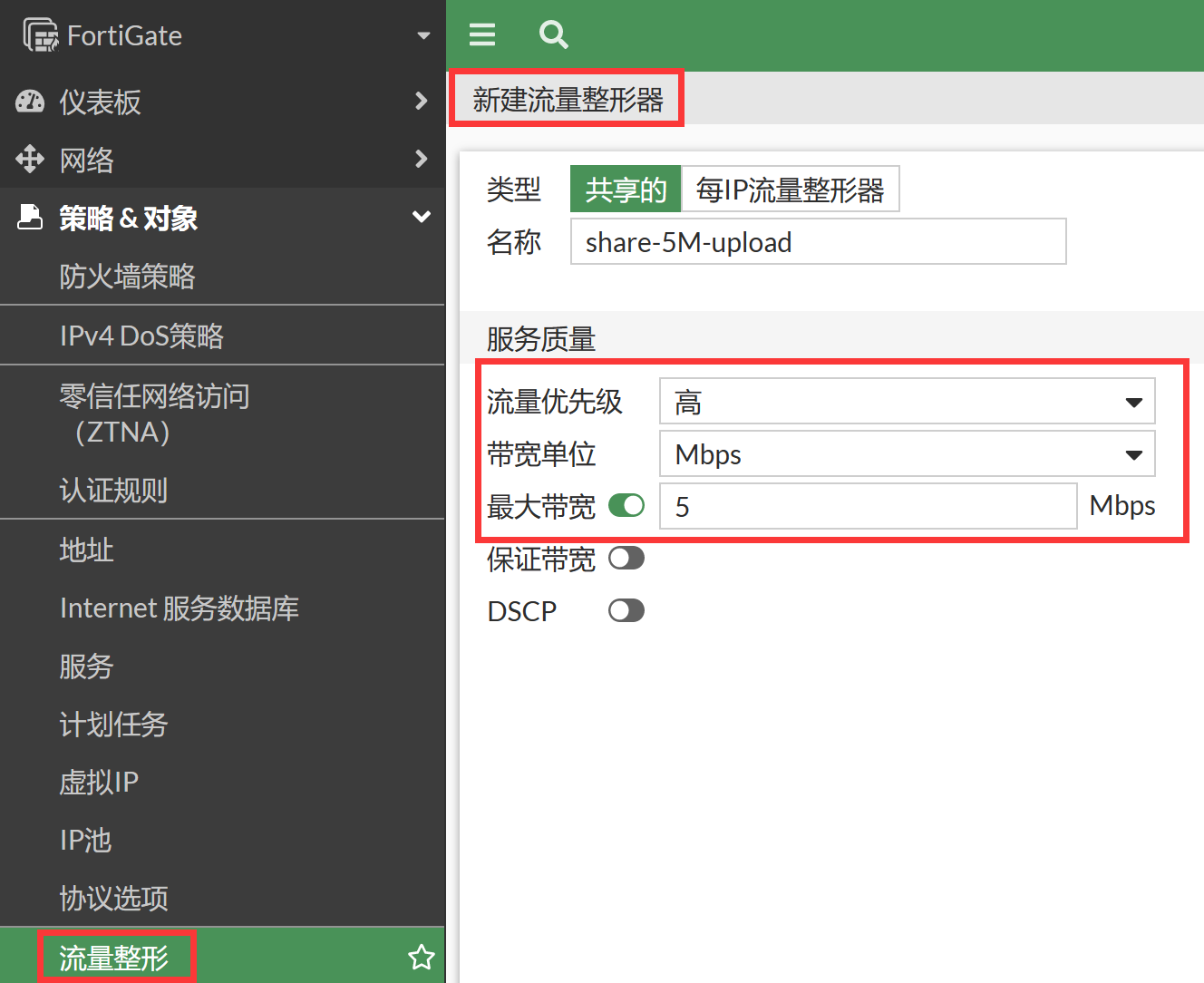1204x983 pixels.
Task: Open search with magnifier icon
Action: click(553, 35)
